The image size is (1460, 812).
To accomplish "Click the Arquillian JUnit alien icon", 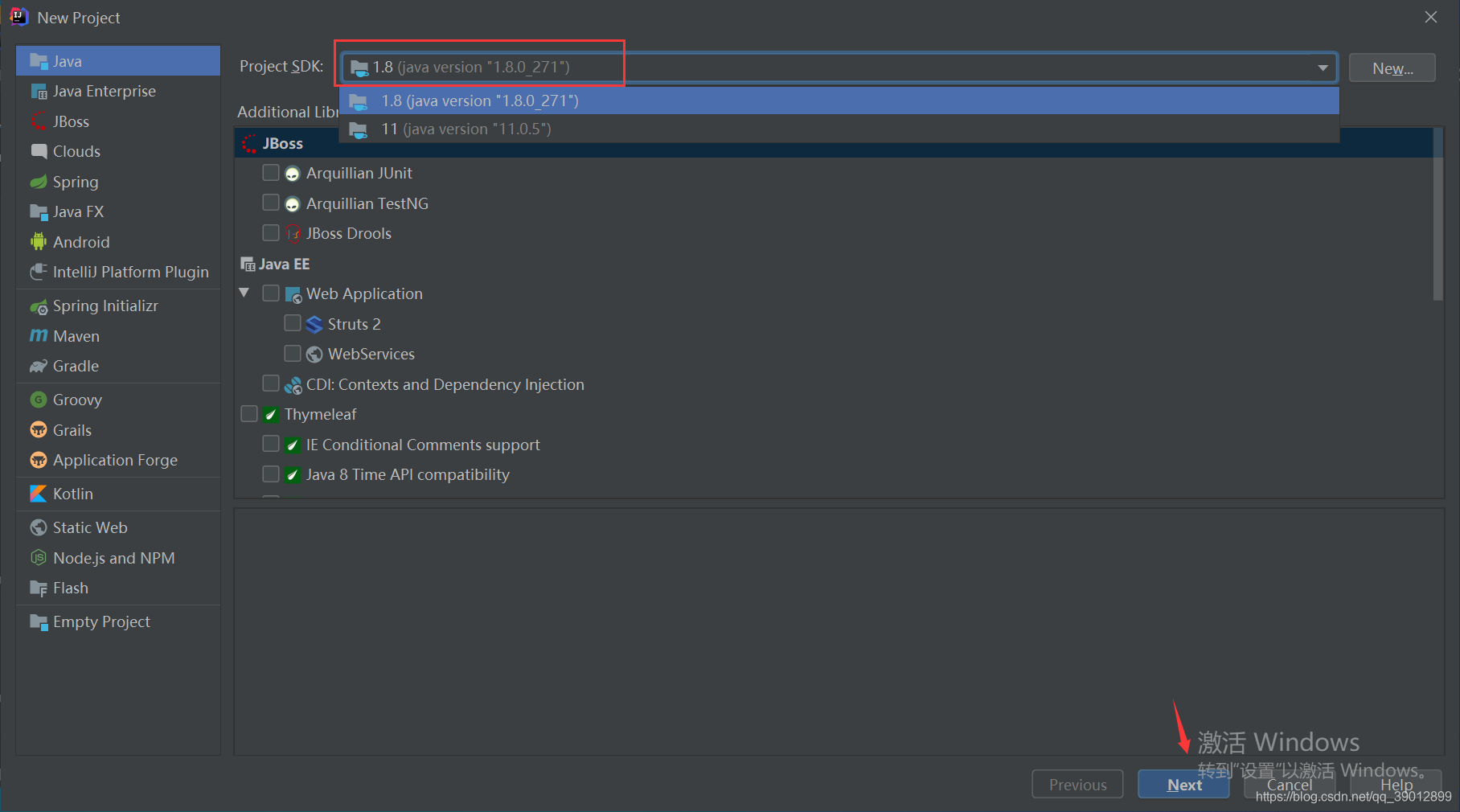I will coord(293,174).
